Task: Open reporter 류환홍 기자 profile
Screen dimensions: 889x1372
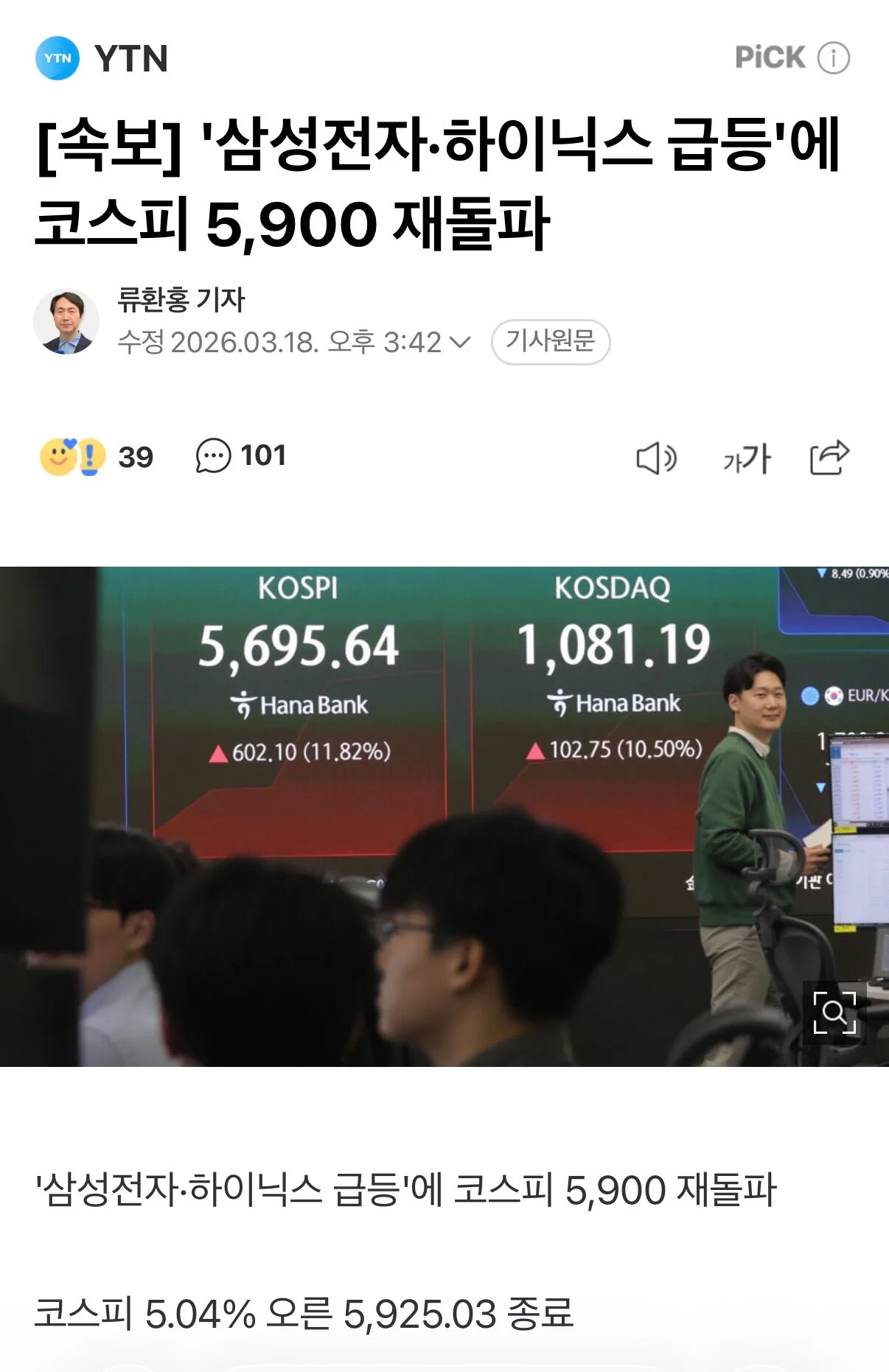Action: point(181,299)
